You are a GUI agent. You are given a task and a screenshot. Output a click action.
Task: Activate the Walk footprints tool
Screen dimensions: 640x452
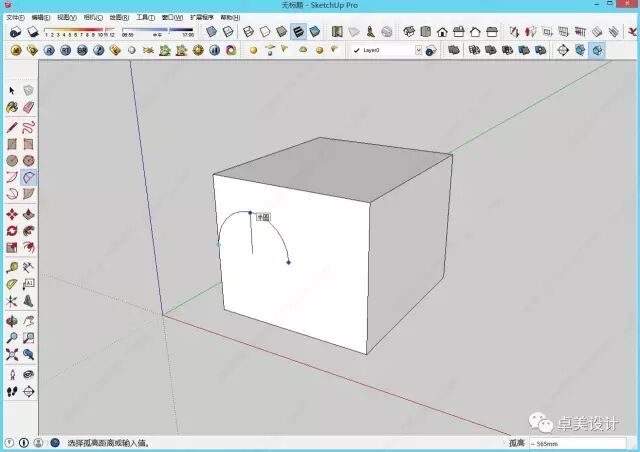(12, 392)
